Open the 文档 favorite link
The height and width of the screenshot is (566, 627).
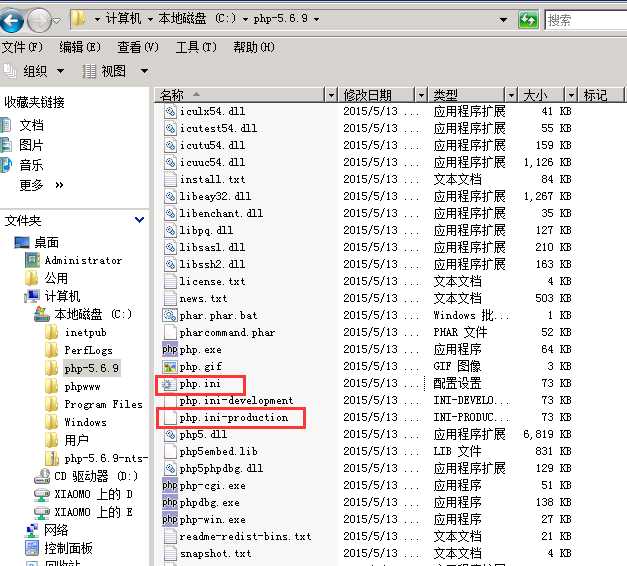point(31,125)
